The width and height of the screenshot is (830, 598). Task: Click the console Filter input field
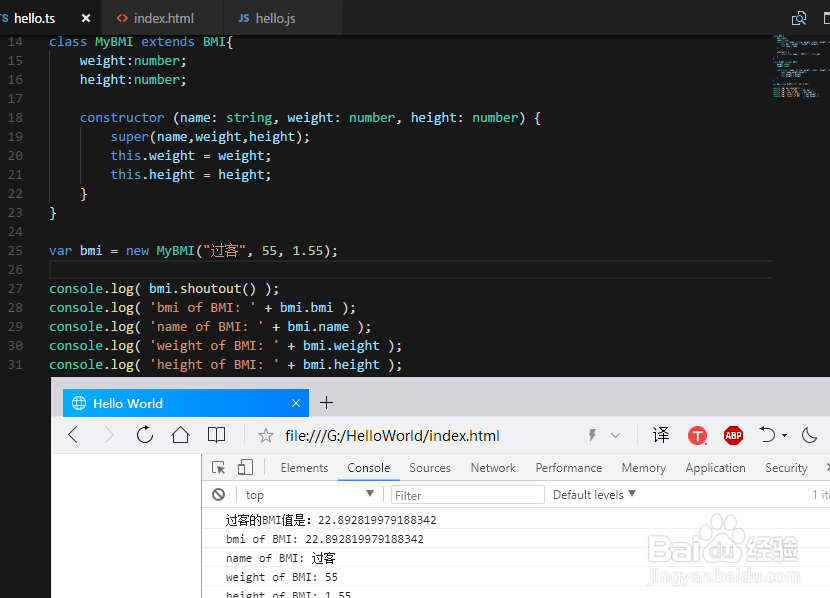click(x=467, y=494)
